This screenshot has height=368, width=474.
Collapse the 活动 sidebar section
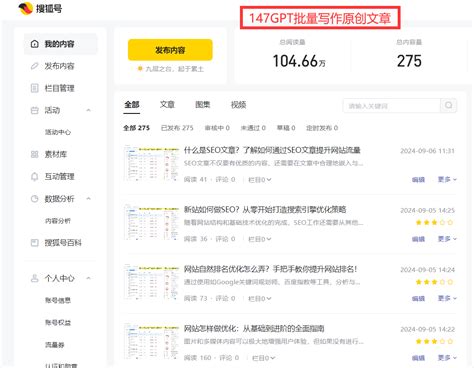pos(88,110)
